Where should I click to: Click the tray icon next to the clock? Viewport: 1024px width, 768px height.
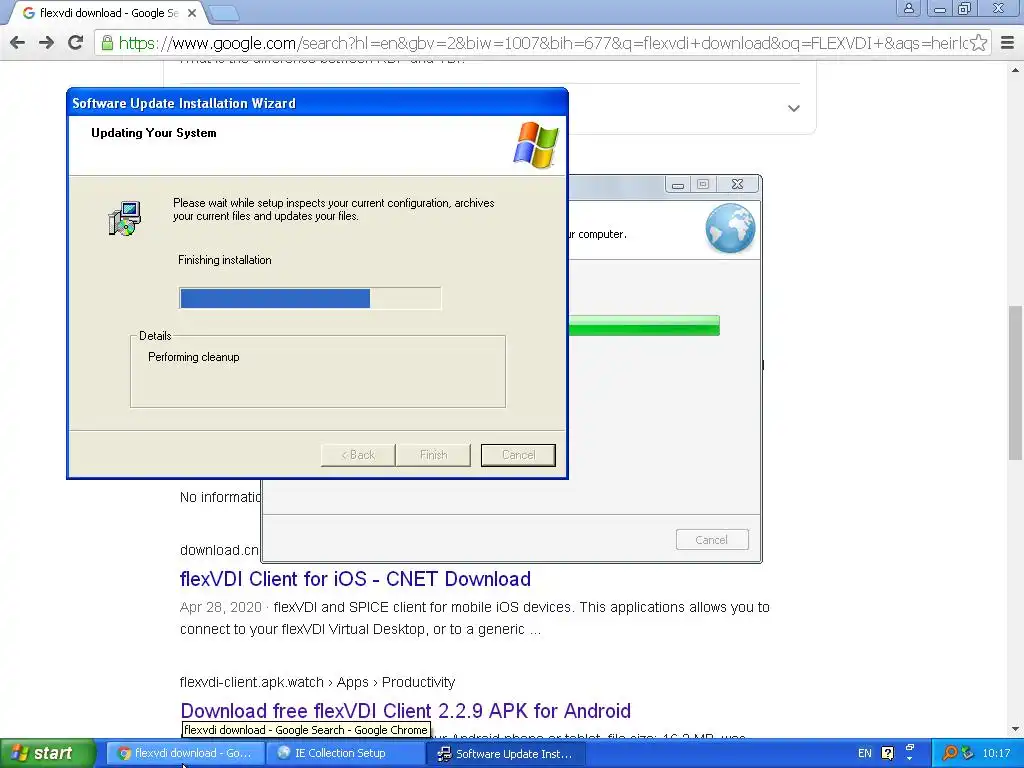[967, 754]
